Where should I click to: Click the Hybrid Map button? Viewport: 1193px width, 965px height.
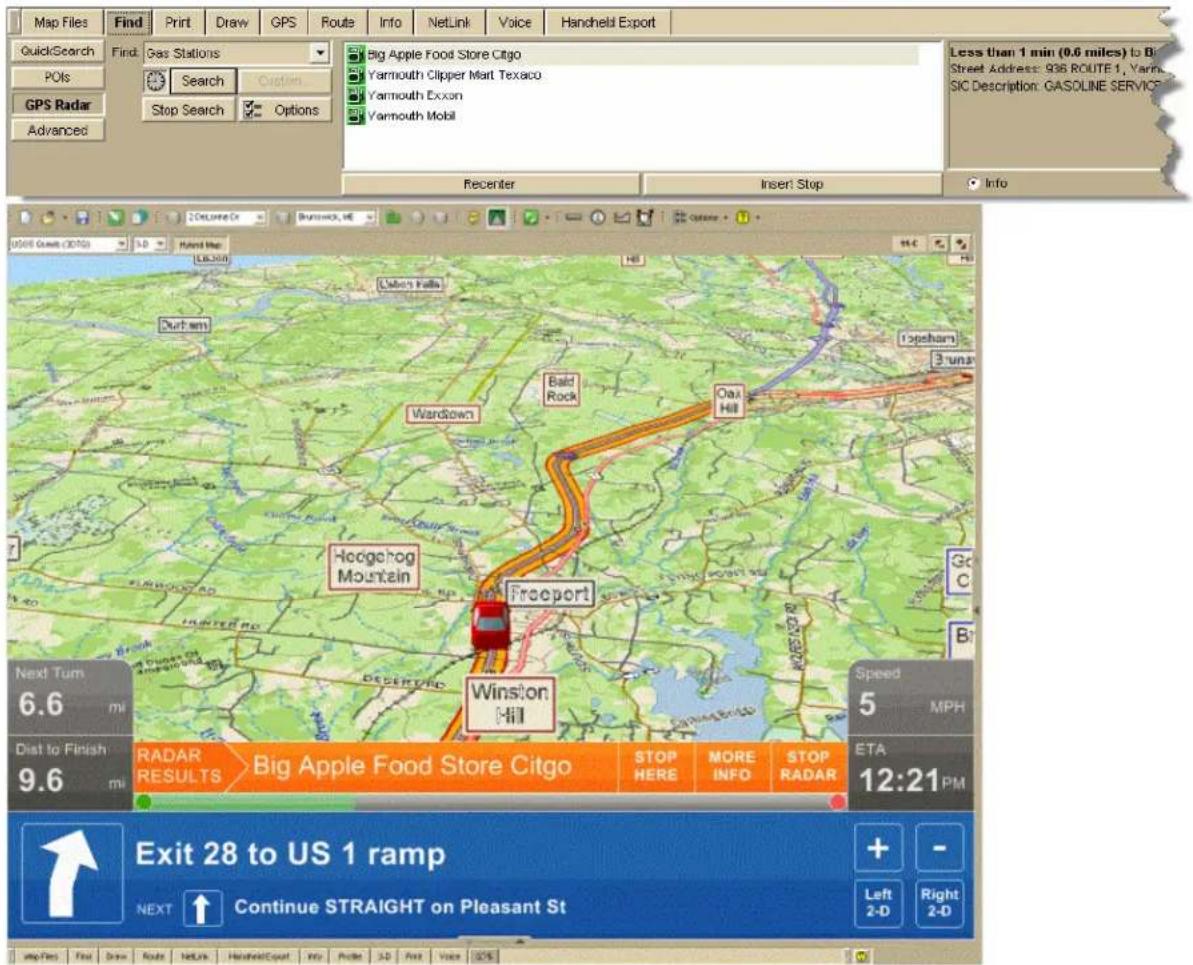(201, 244)
